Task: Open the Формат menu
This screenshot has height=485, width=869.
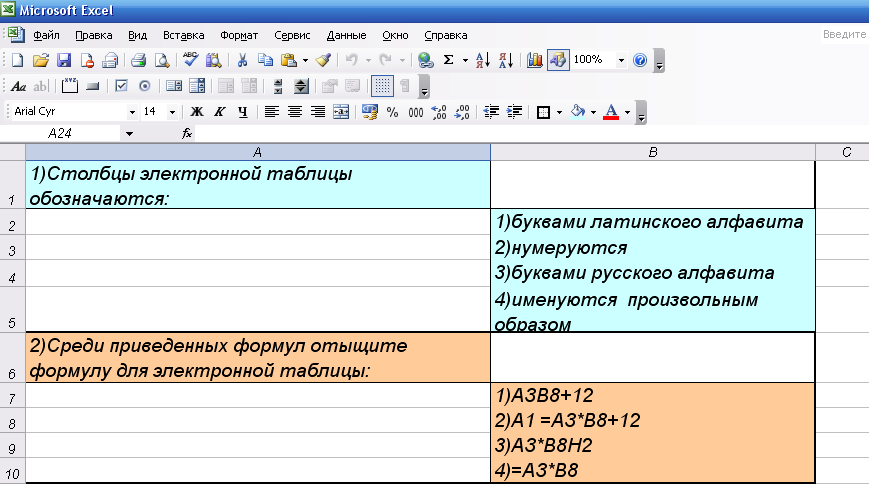Action: tap(239, 35)
